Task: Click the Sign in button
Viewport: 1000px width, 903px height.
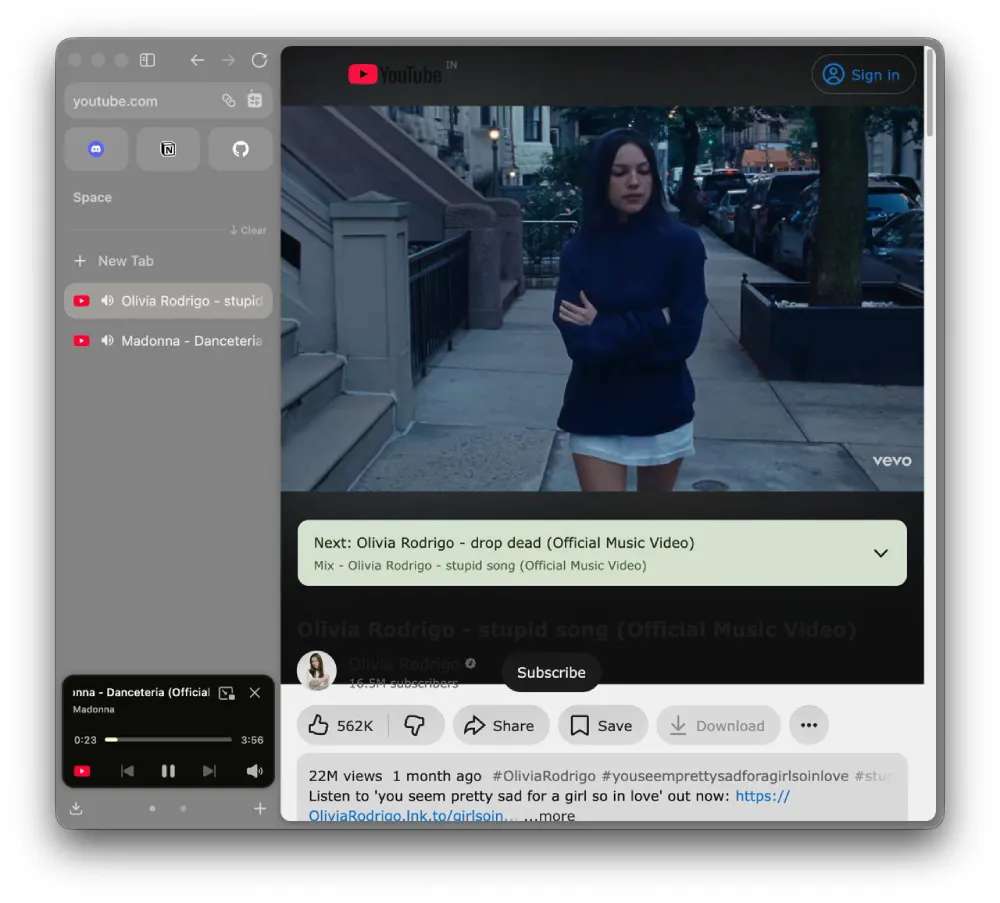Action: coord(864,75)
